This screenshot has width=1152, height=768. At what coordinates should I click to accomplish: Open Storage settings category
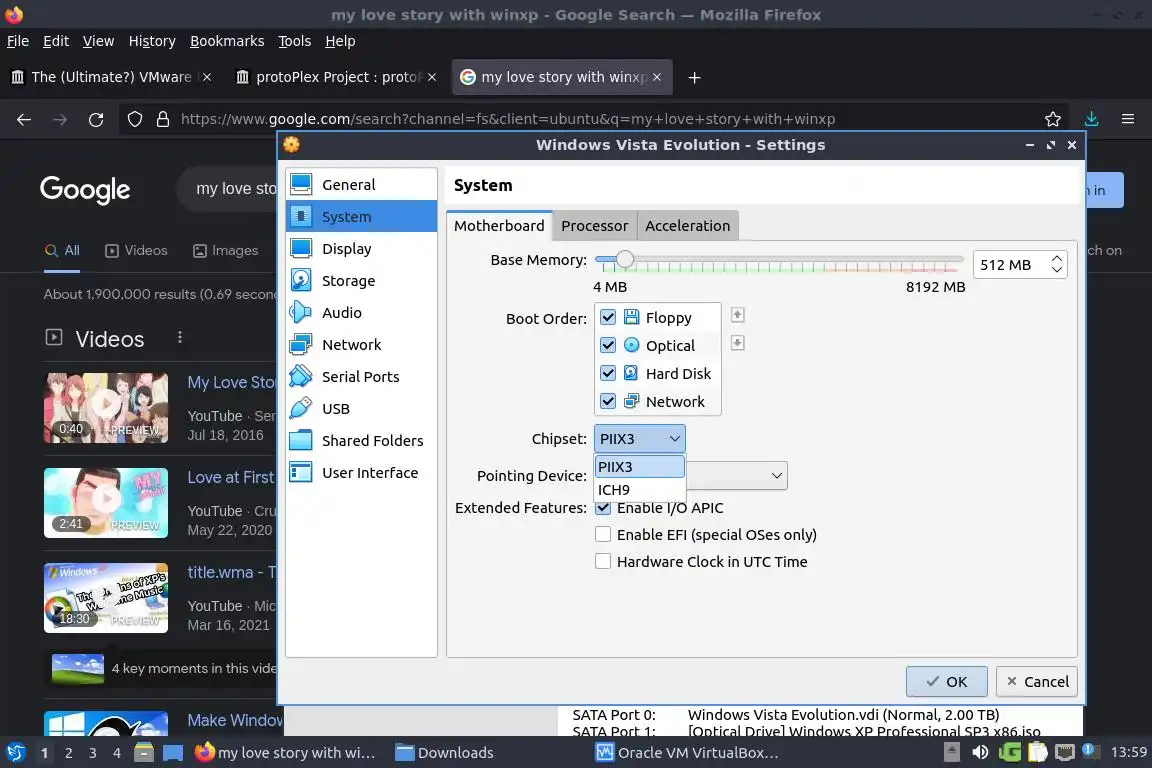tap(361, 281)
